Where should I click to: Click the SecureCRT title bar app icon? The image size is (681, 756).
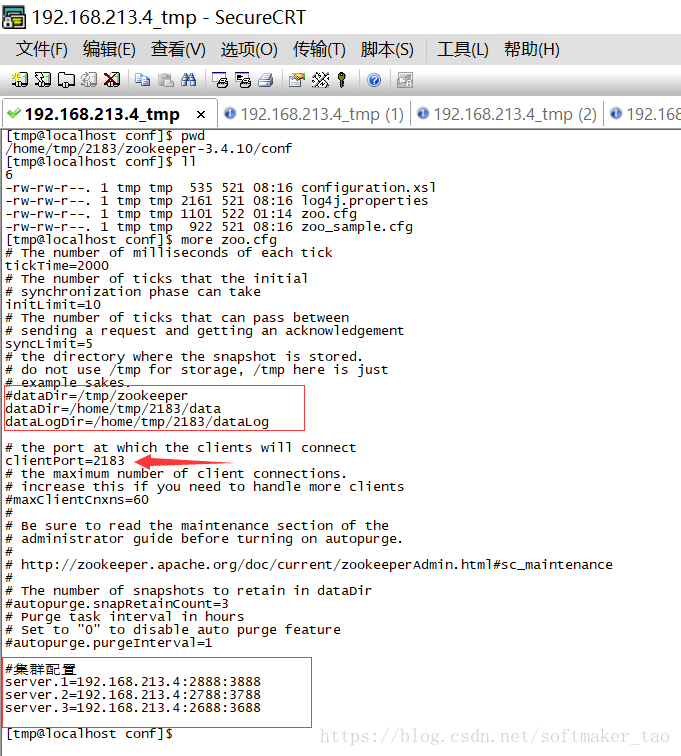point(14,17)
